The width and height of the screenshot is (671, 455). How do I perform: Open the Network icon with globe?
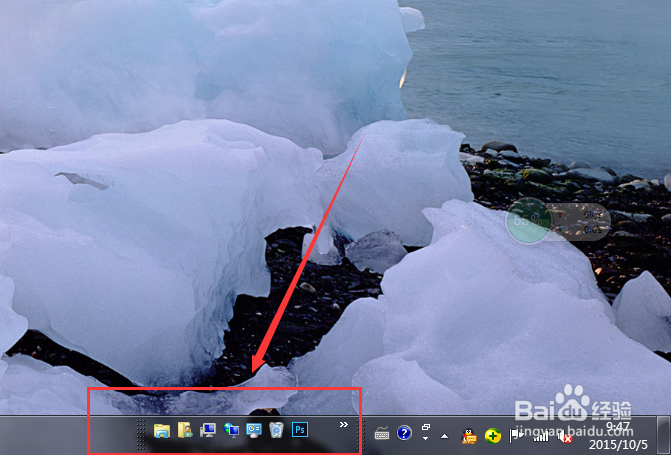pyautogui.click(x=231, y=430)
